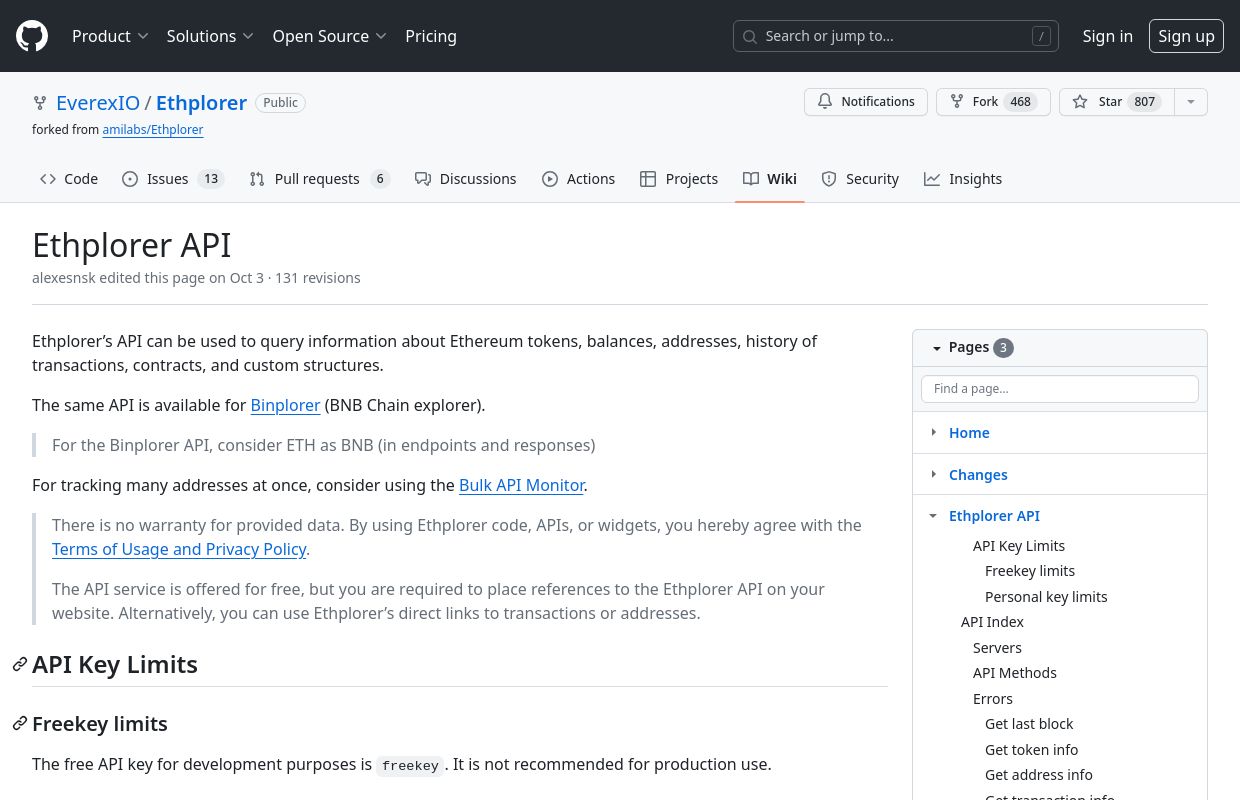Open the Binplorer link
This screenshot has height=800, width=1240.
(x=285, y=405)
